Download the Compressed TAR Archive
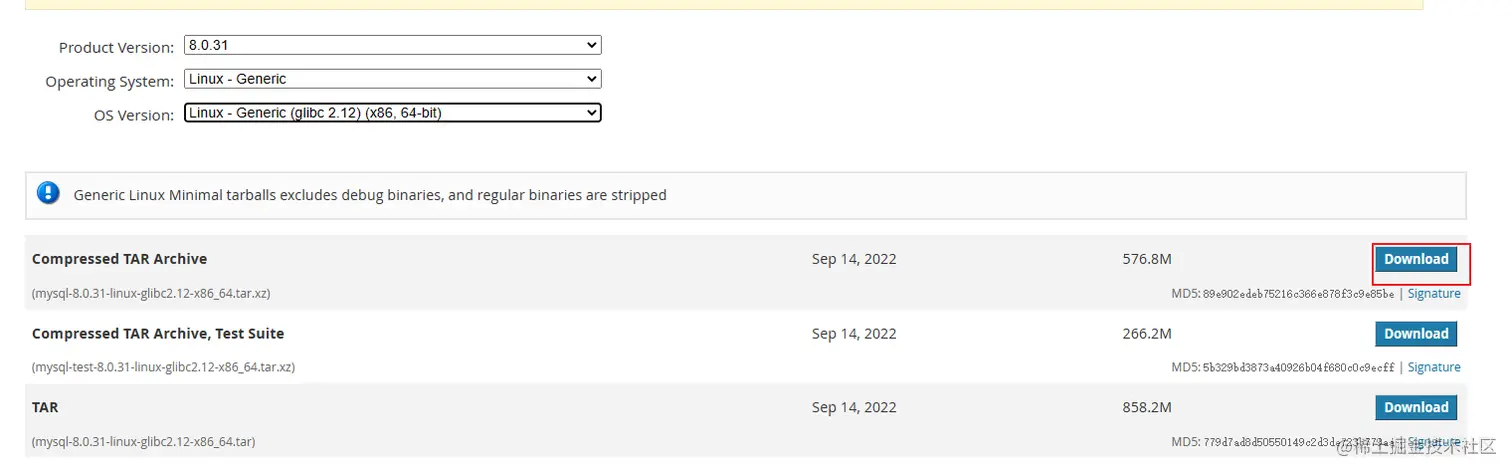The width and height of the screenshot is (1512, 472). (x=1415, y=260)
